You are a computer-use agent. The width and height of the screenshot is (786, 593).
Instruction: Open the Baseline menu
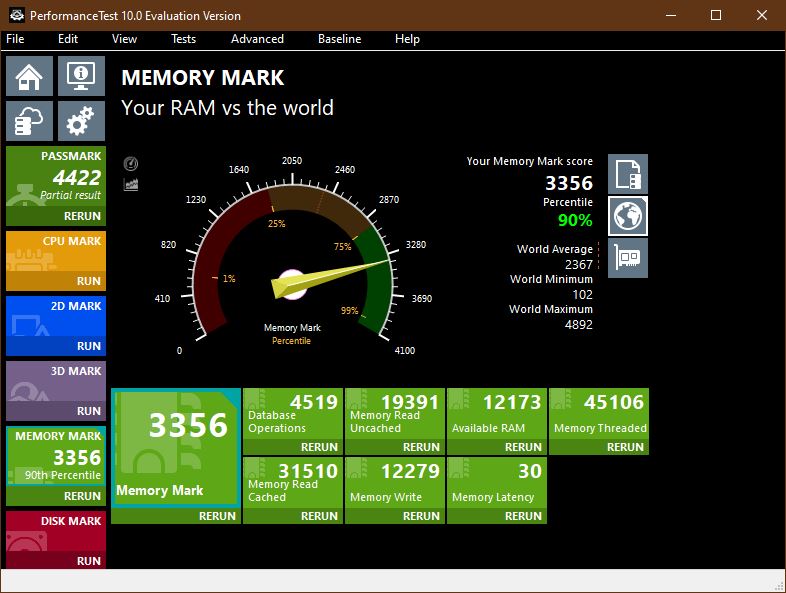[x=339, y=39]
